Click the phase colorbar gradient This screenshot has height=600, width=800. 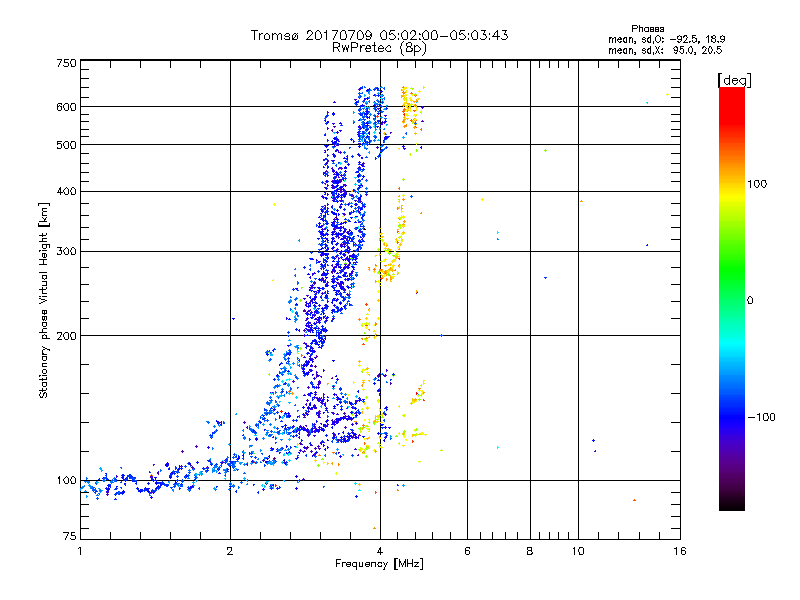pyautogui.click(x=732, y=298)
